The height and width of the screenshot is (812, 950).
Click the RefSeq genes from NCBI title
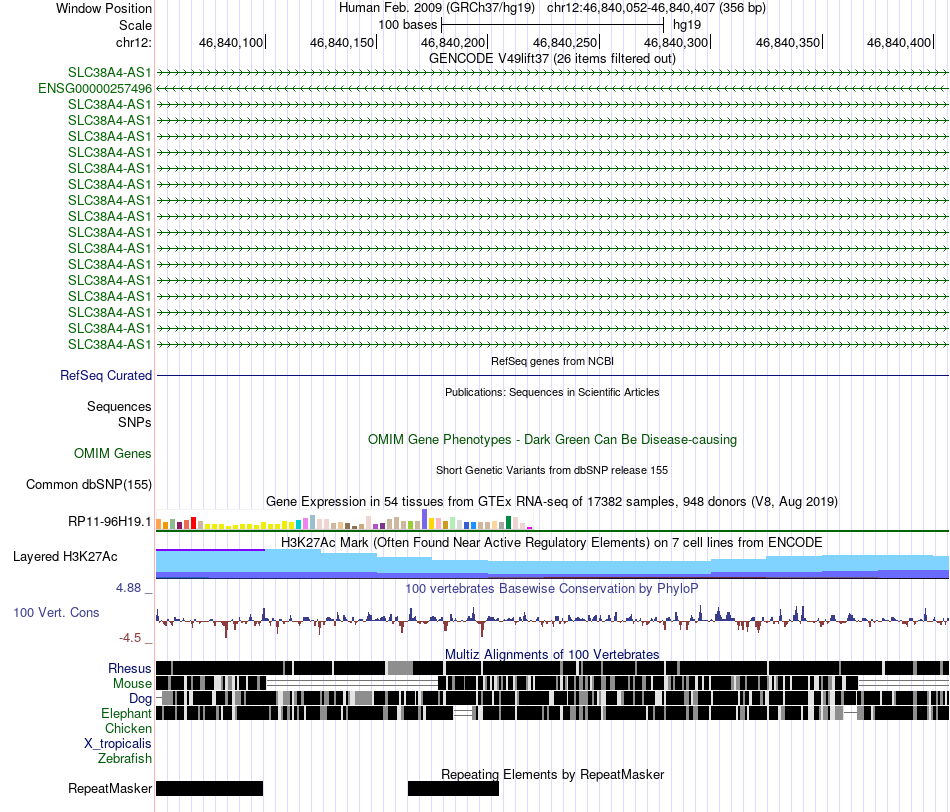pyautogui.click(x=553, y=361)
